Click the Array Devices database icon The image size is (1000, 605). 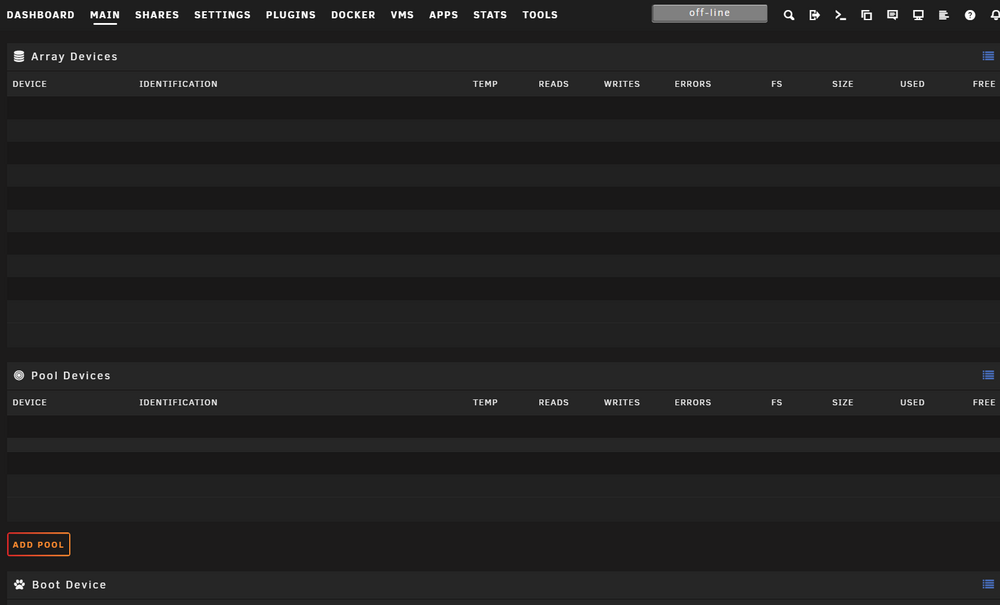(x=19, y=56)
